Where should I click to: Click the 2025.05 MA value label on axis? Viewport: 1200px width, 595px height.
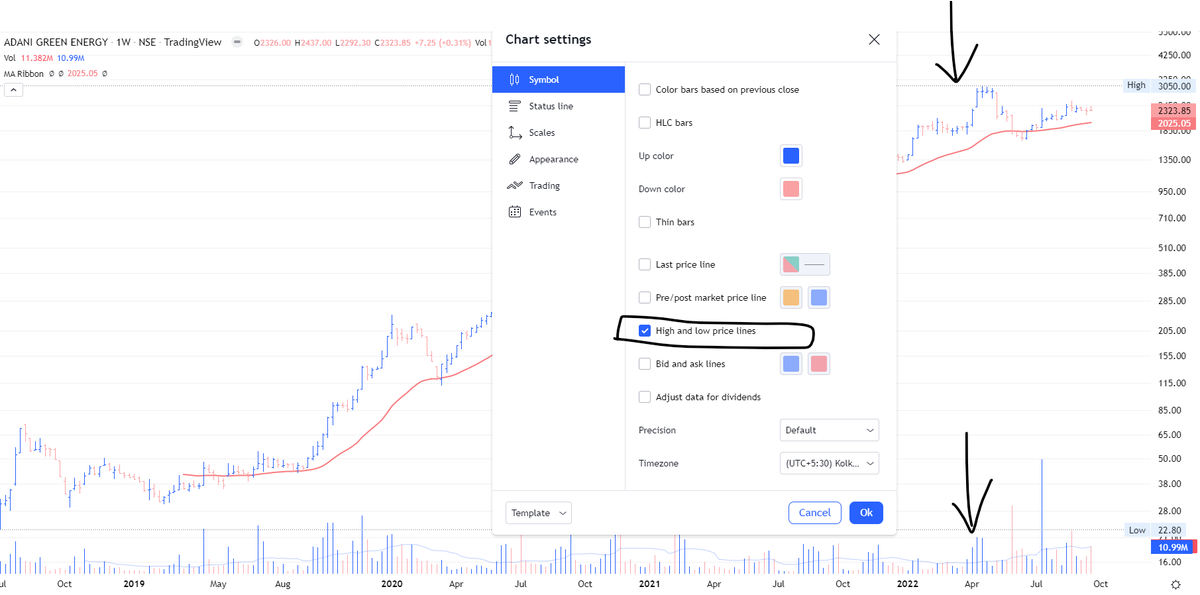[1173, 124]
